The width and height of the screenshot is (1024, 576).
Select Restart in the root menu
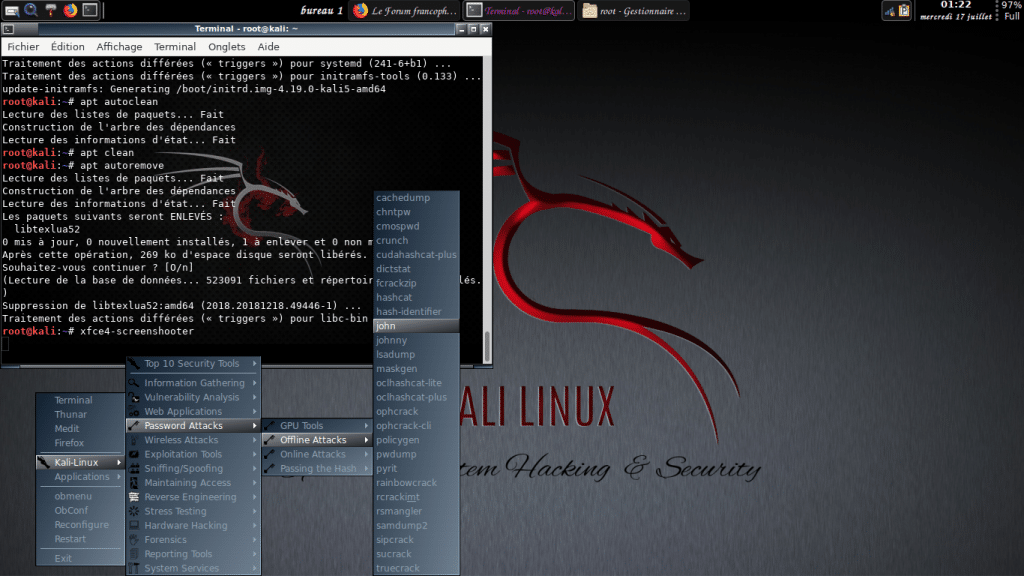click(x=80, y=539)
